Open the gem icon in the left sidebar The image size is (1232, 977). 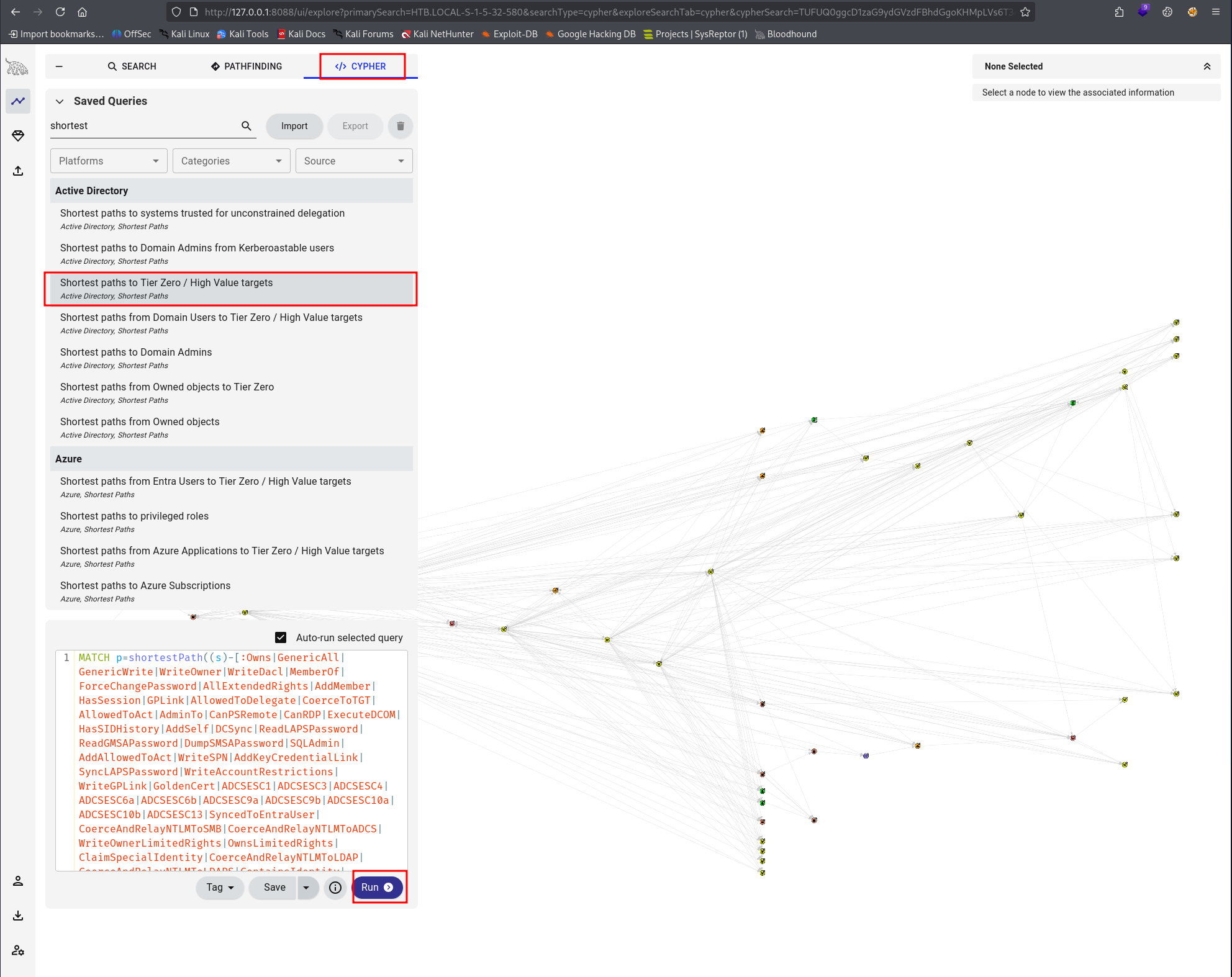(x=17, y=135)
